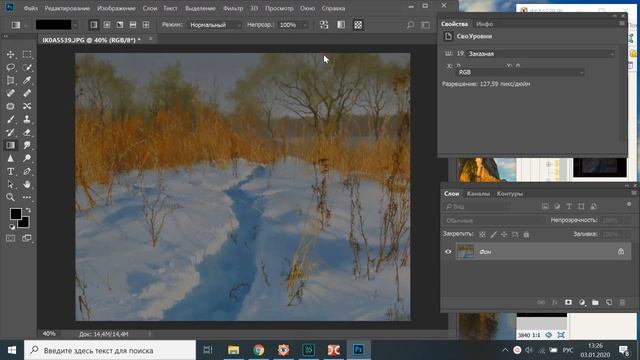This screenshot has height=360, width=640.
Task: Choose the linear gradient type
Action: (x=94, y=25)
